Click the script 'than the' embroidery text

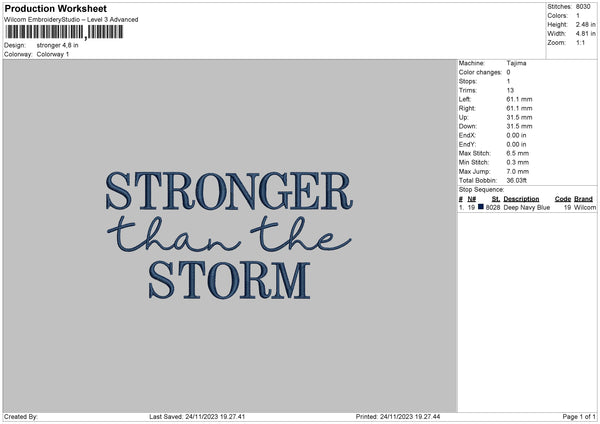click(229, 235)
